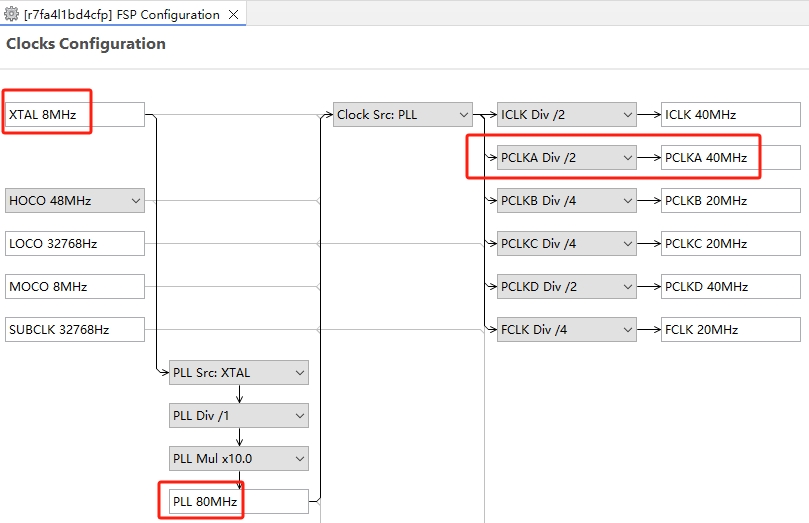The image size is (809, 523).
Task: Click the MOCO 8MHz field
Action: coord(75,286)
